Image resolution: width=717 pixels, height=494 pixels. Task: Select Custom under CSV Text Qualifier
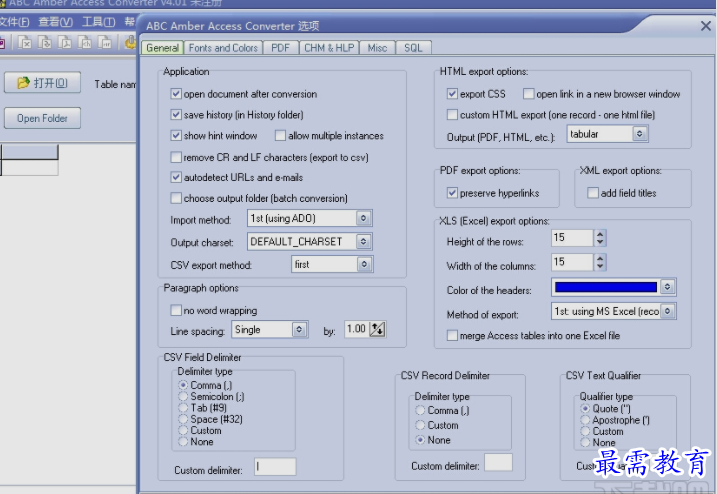click(x=585, y=431)
